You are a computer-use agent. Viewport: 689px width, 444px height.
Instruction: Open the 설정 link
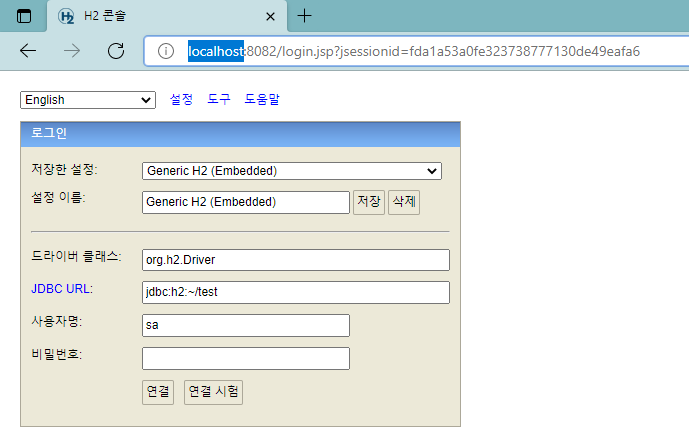point(181,99)
